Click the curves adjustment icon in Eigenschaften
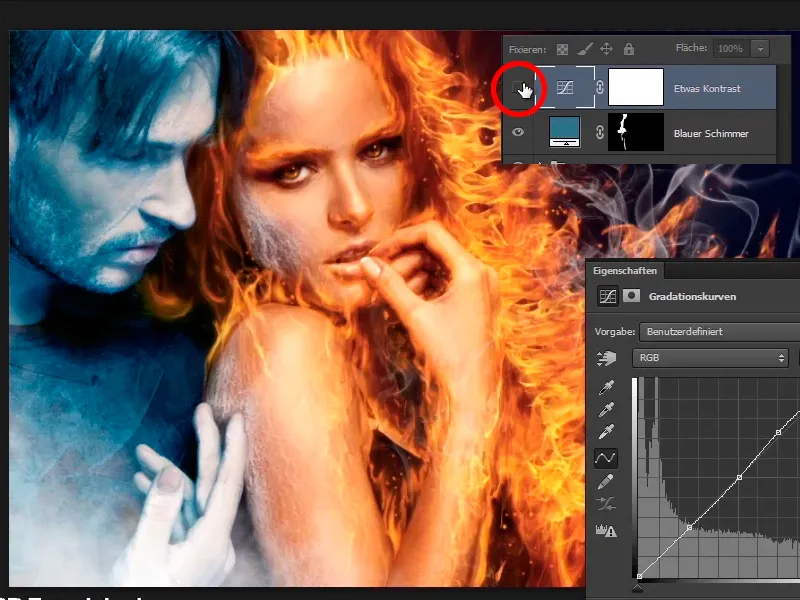 pyautogui.click(x=607, y=296)
